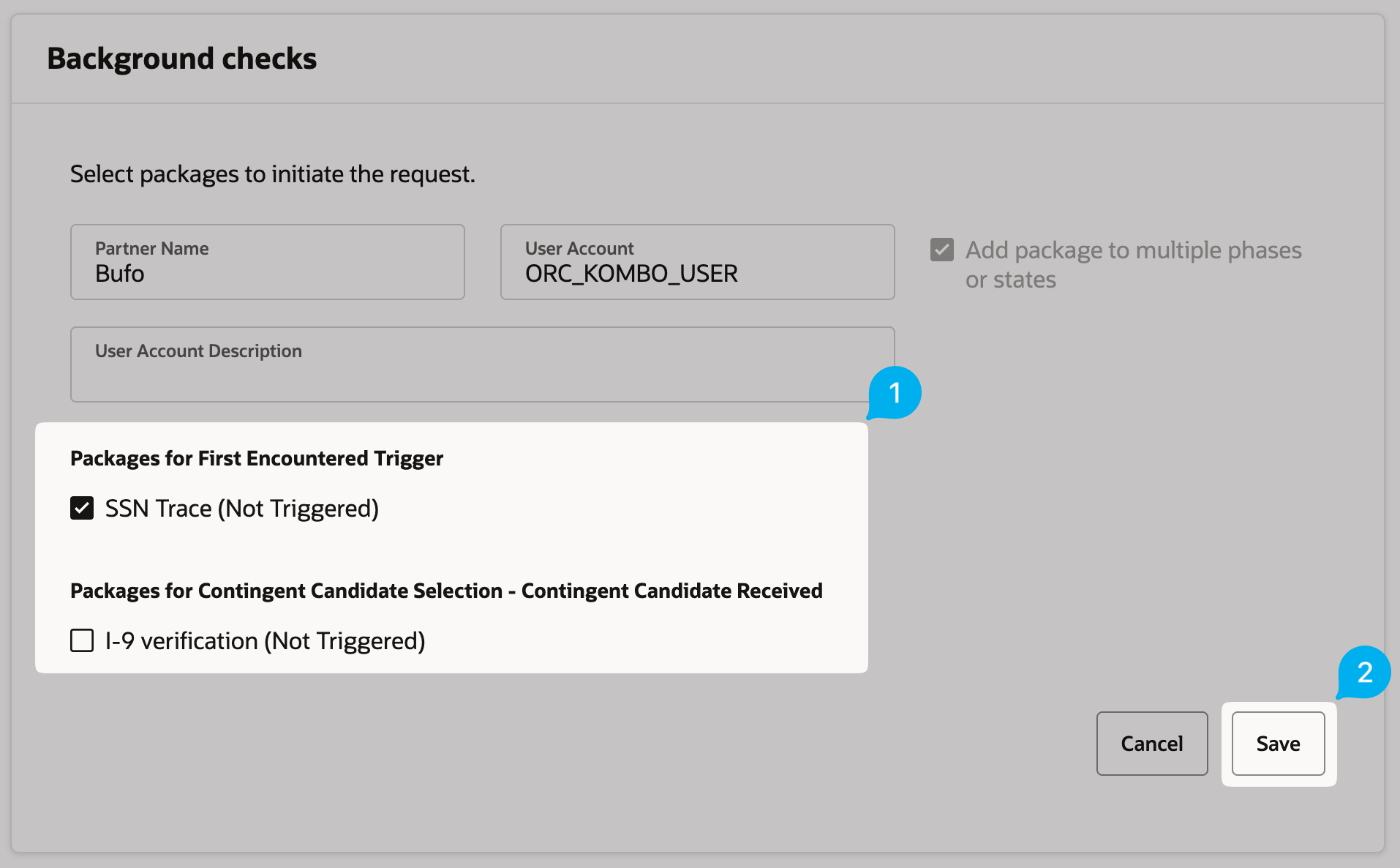Click the User Account field label
The height and width of the screenshot is (868, 1400).
pos(579,249)
